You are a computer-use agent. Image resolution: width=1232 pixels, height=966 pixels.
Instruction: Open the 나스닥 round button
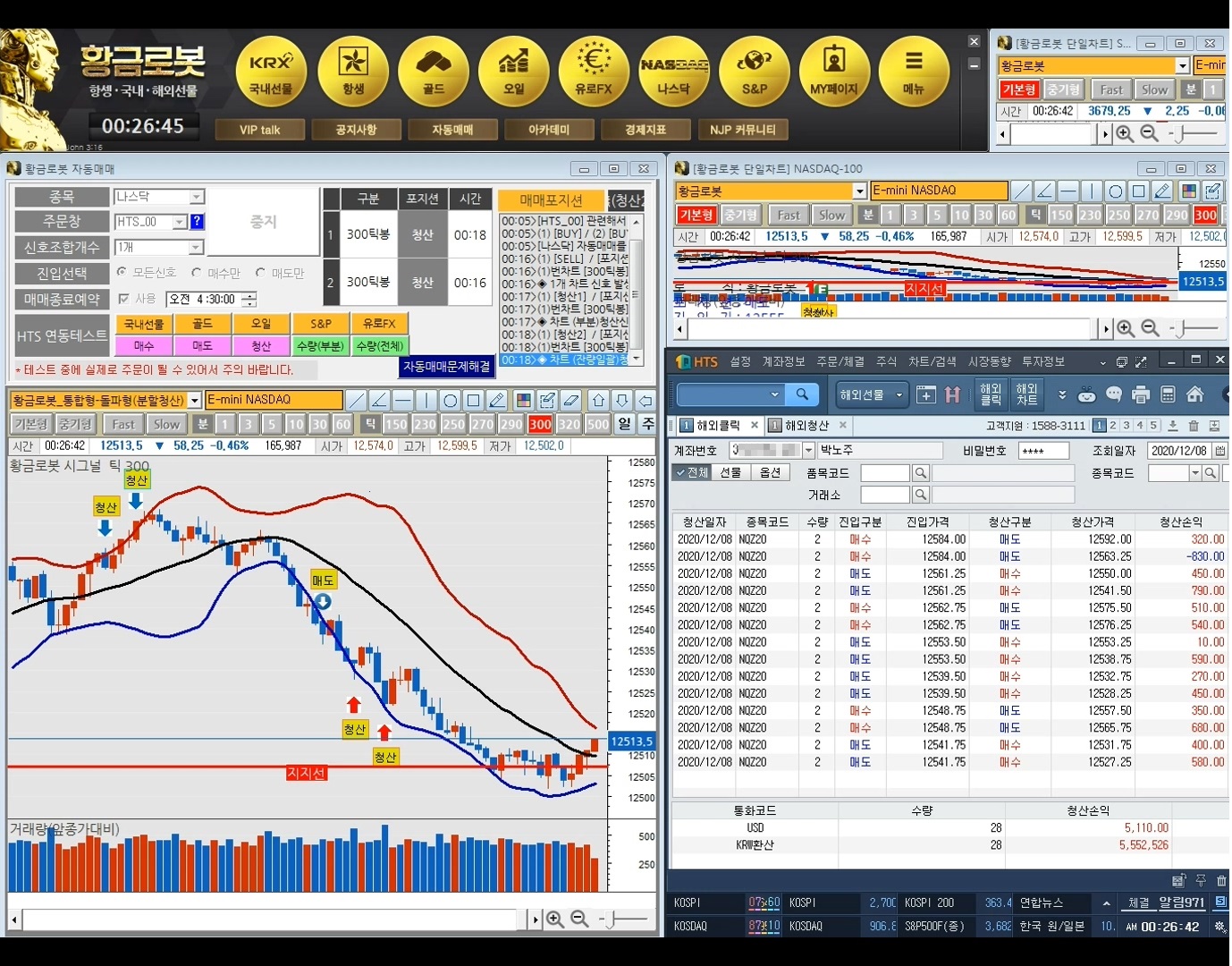point(674,72)
